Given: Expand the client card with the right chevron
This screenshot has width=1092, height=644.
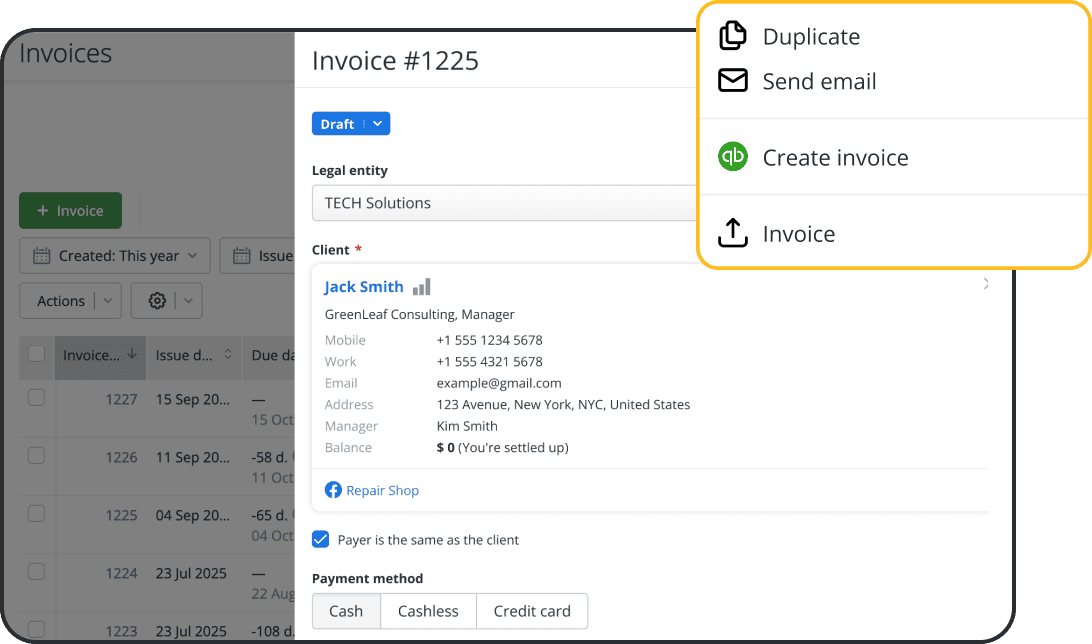Looking at the screenshot, I should [985, 284].
